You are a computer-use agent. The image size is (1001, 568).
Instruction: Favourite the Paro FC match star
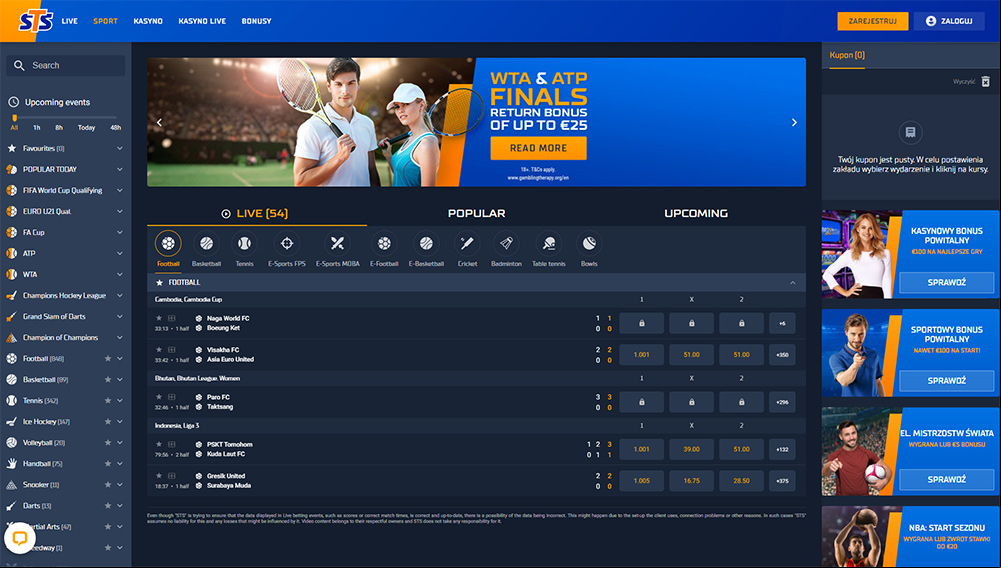159,397
